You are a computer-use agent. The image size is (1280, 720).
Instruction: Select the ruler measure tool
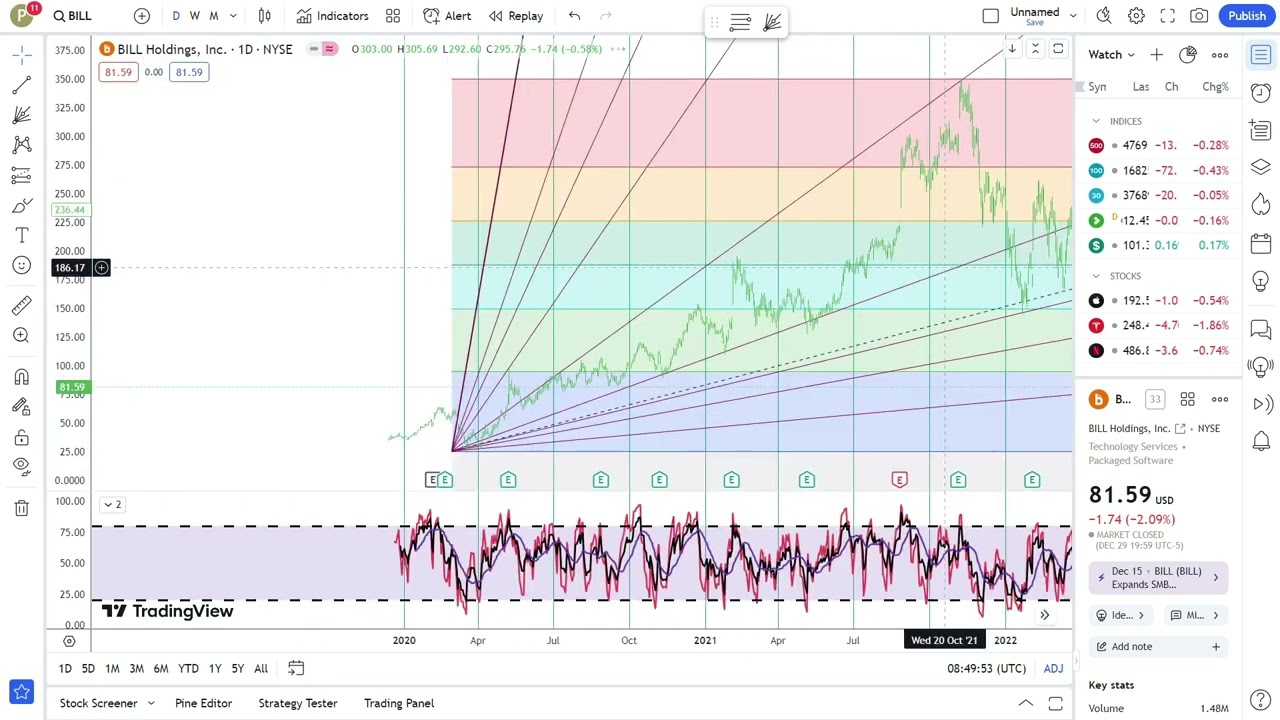click(21, 306)
